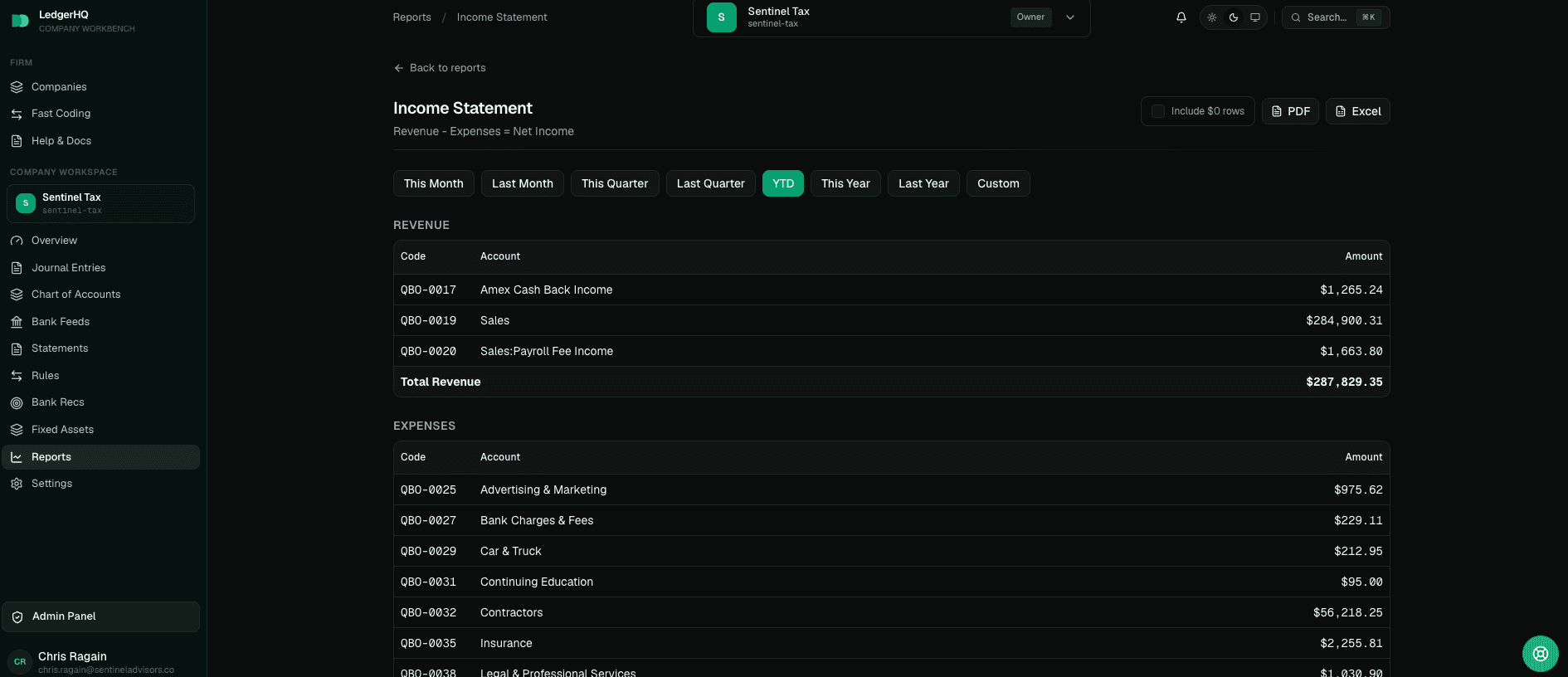Go back to reports link

click(440, 68)
